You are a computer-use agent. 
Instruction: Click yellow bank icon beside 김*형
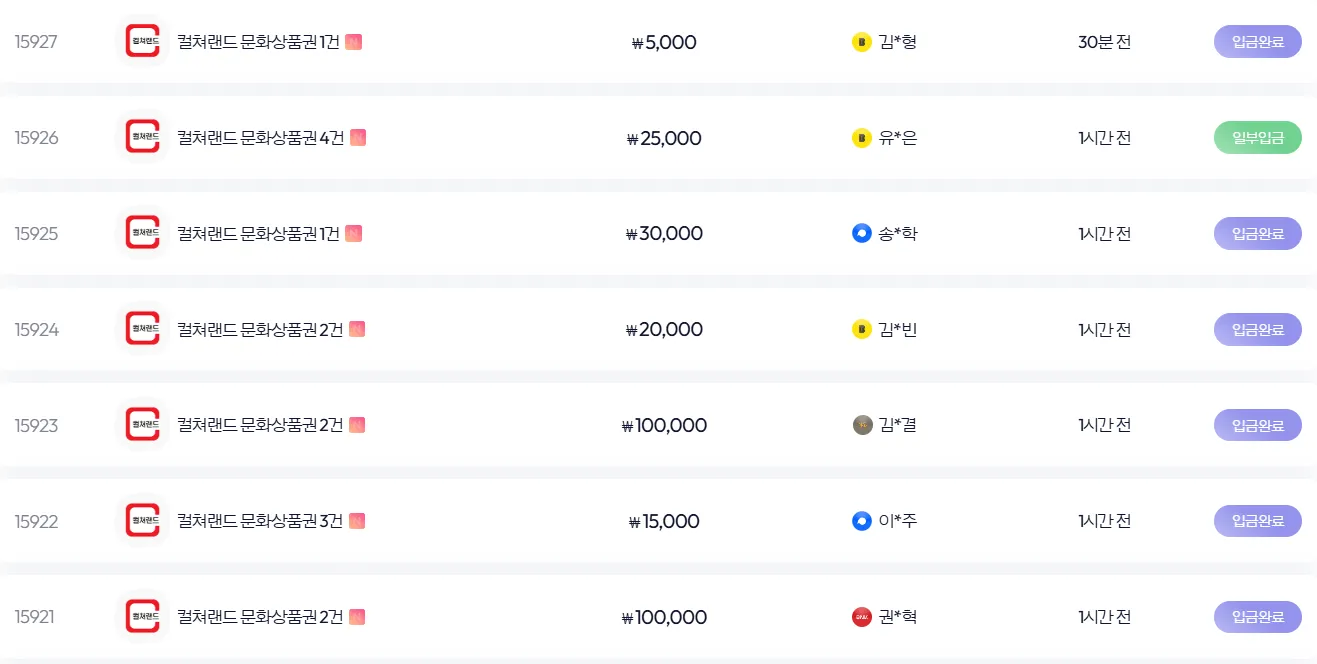pyautogui.click(x=861, y=42)
